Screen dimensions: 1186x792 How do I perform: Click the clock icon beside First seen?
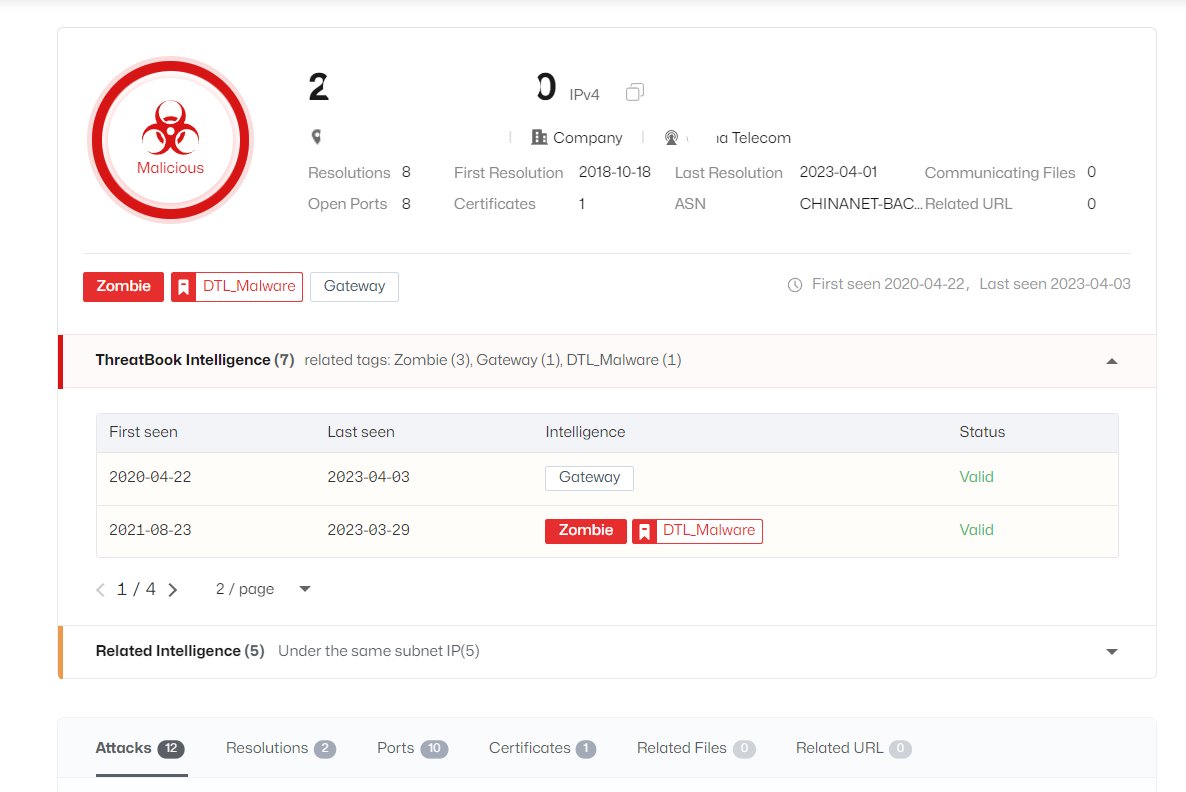coord(795,285)
